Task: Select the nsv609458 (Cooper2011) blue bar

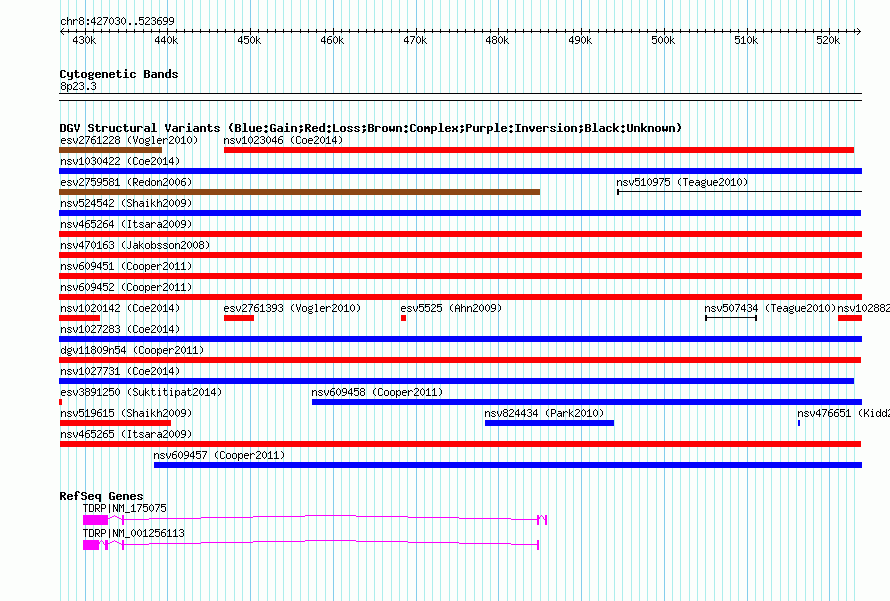Action: point(587,402)
